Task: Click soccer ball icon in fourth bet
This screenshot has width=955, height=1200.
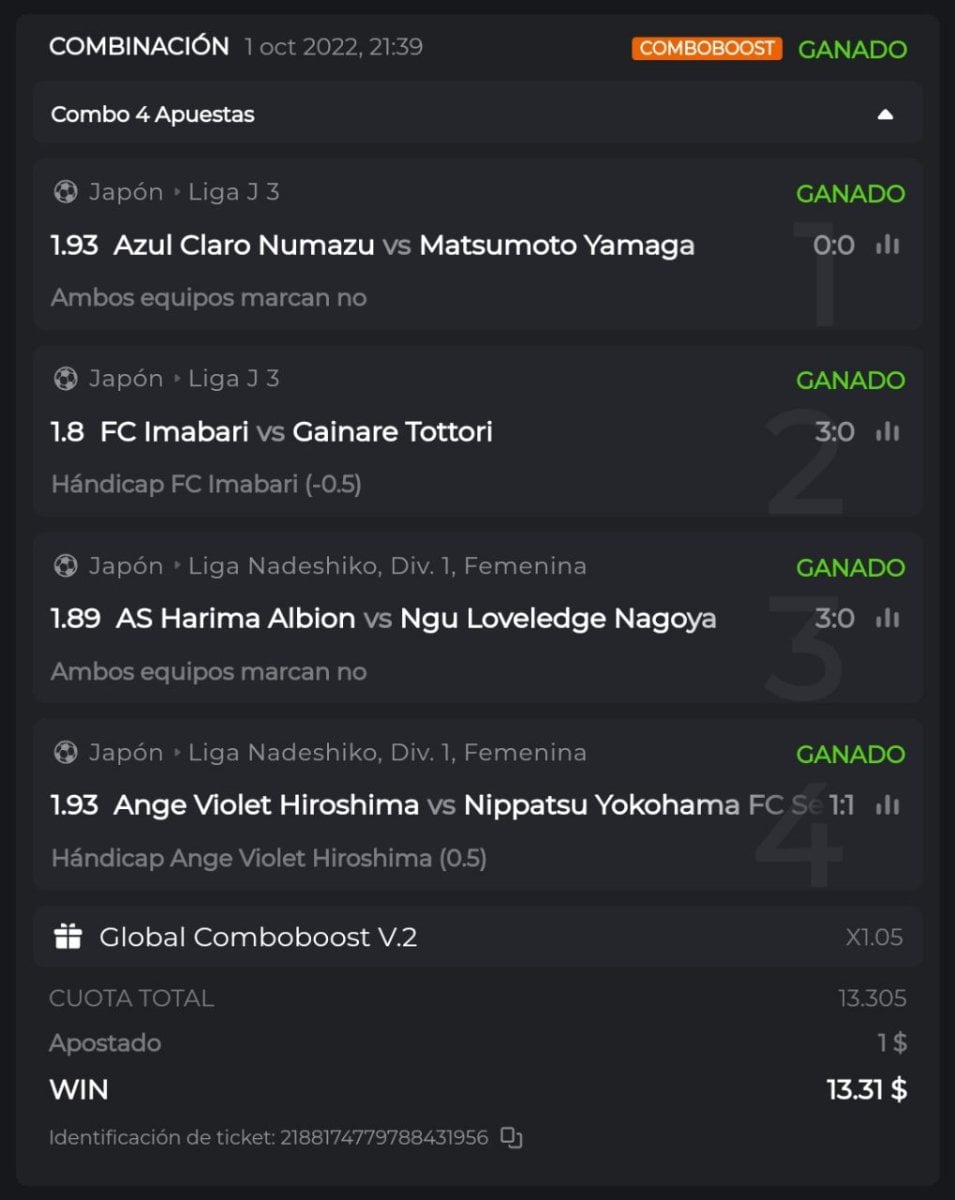Action: 65,752
